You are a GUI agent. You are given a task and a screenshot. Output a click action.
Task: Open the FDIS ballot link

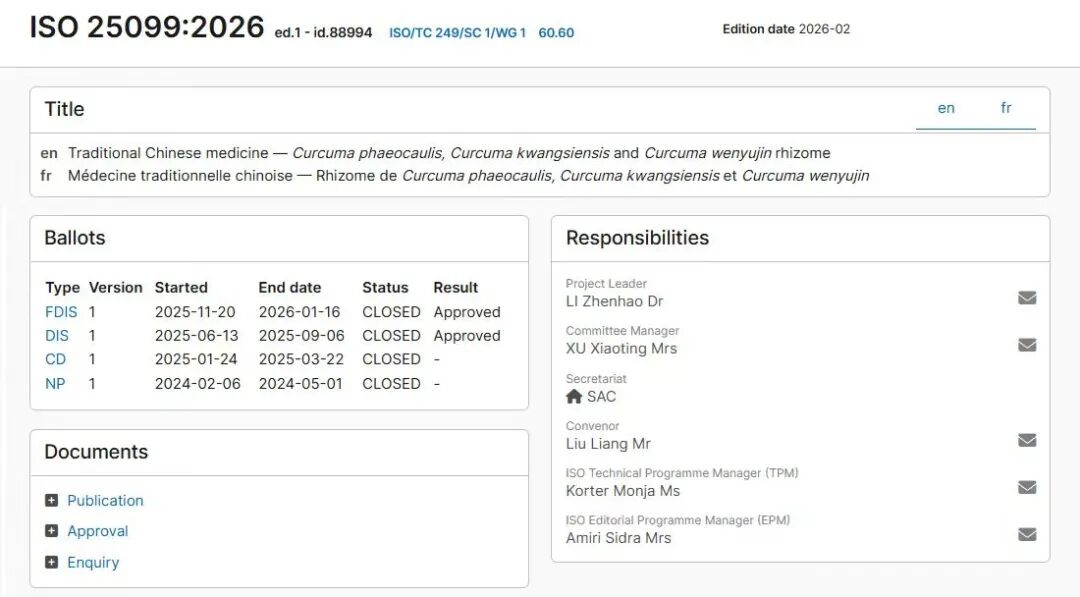pos(61,312)
